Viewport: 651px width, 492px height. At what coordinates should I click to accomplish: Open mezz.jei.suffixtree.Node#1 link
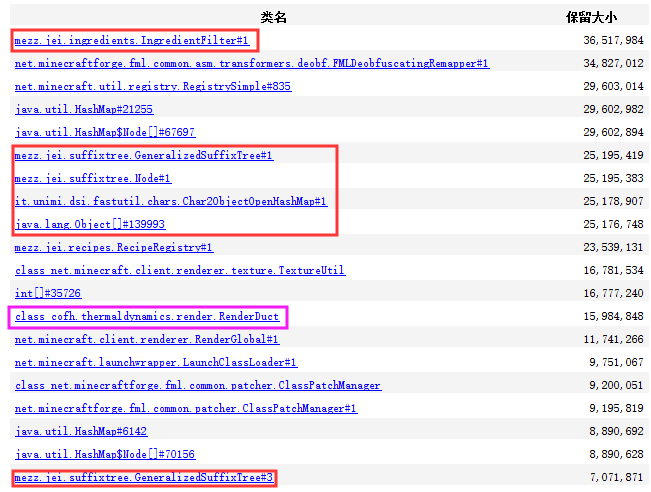[x=93, y=179]
